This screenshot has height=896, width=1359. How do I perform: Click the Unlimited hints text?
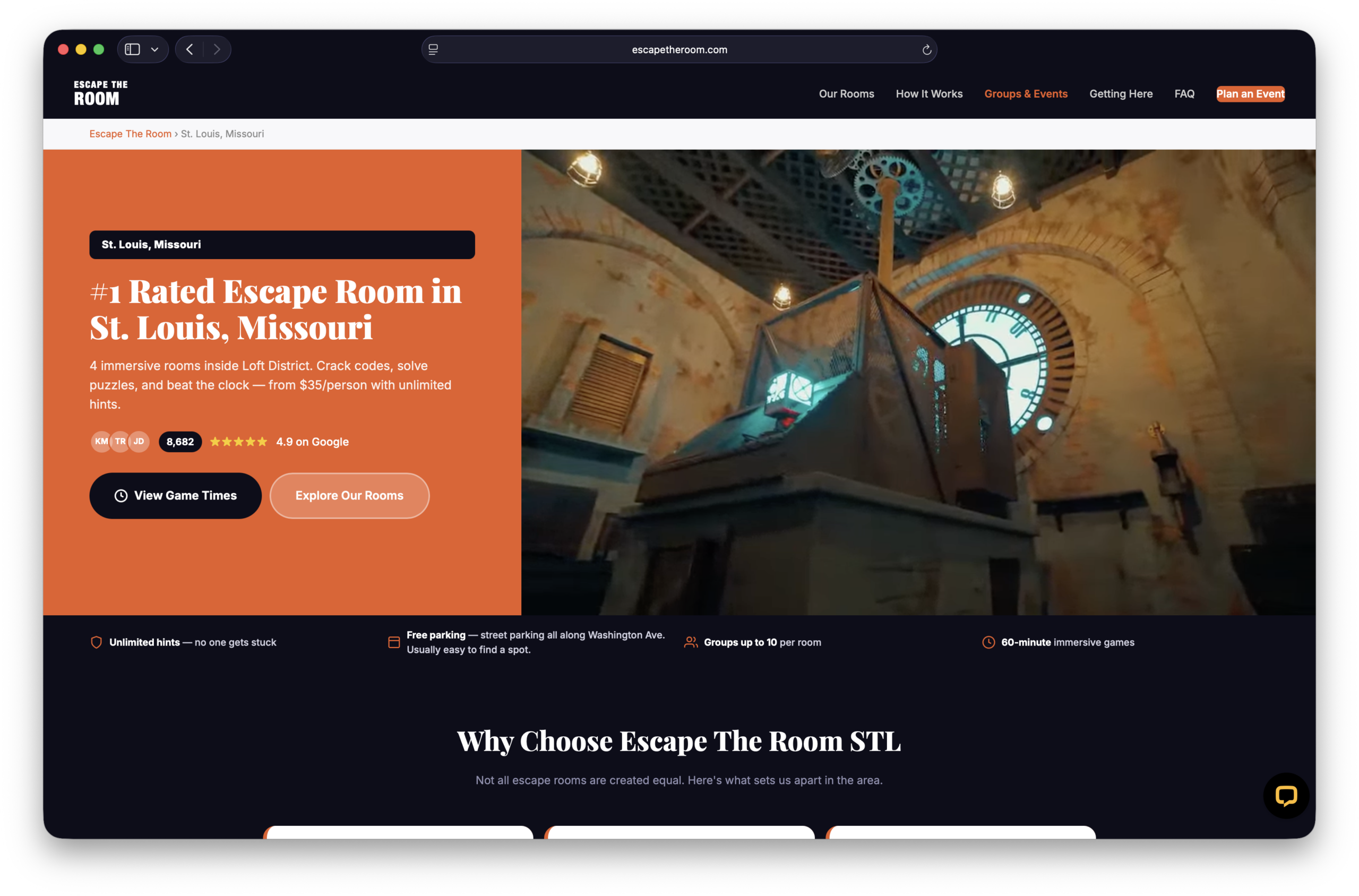[193, 642]
